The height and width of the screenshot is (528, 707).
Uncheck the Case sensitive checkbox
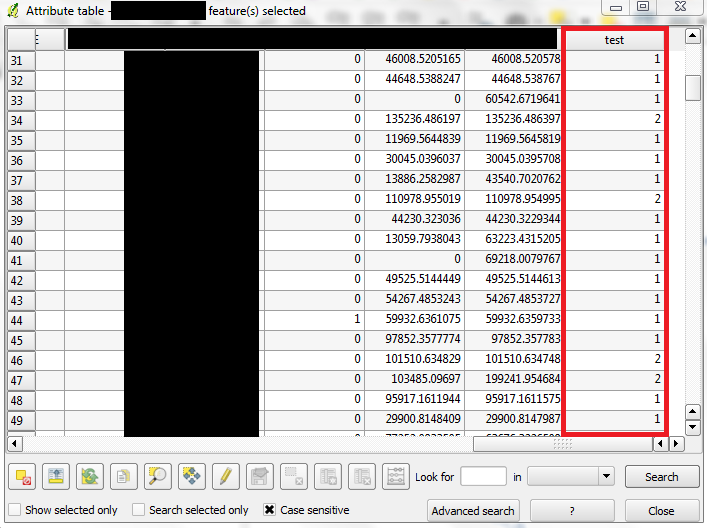(269, 510)
